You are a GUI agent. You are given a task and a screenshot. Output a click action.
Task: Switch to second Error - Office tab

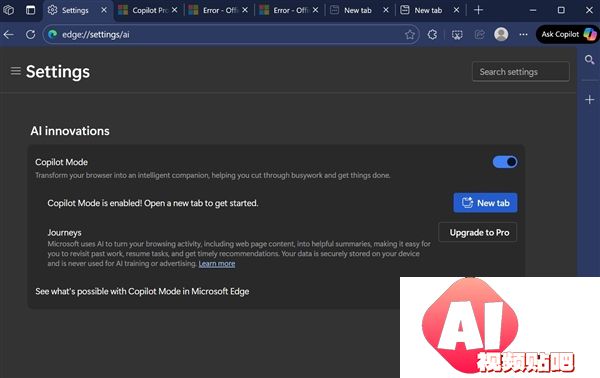(x=290, y=10)
